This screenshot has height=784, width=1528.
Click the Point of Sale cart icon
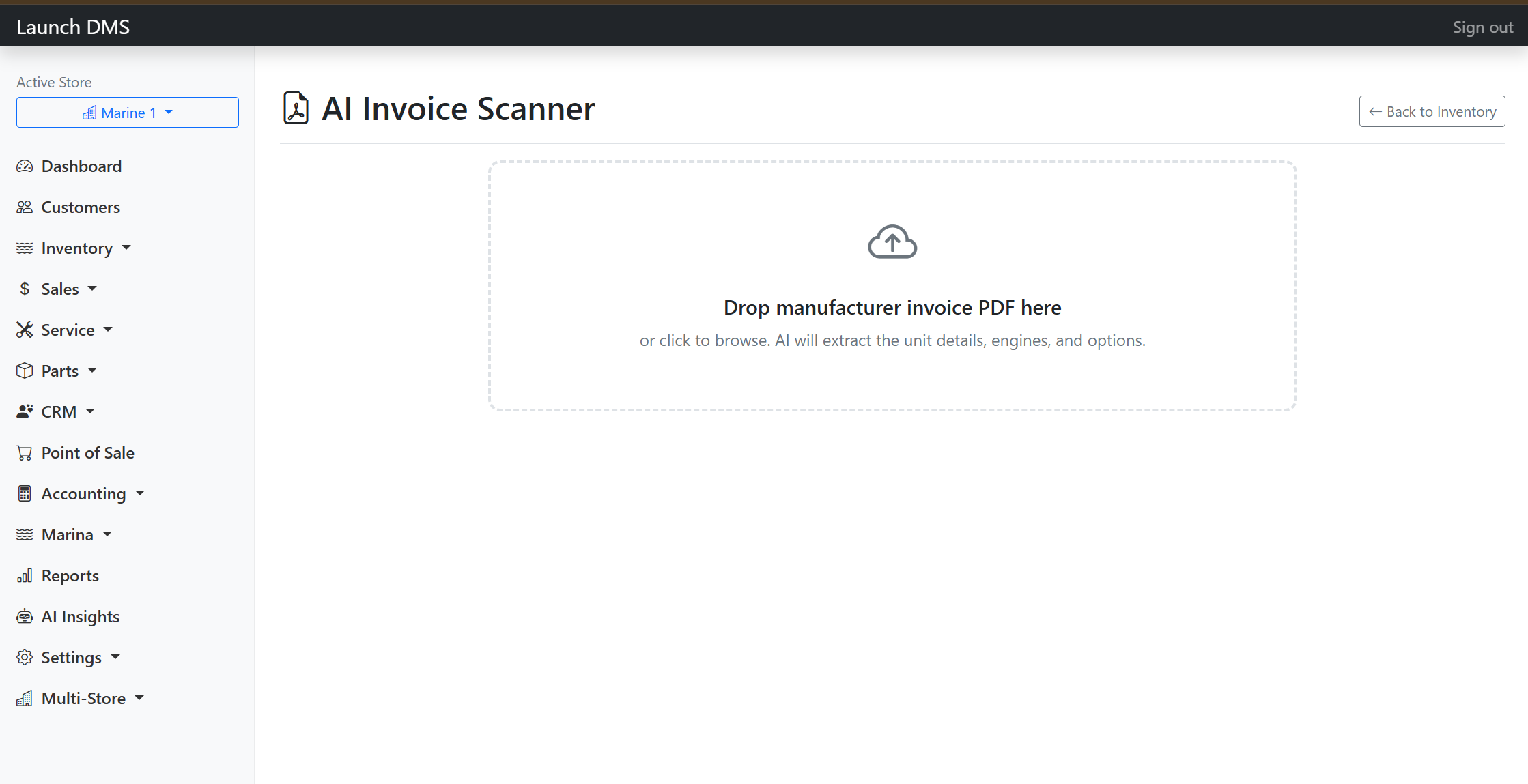(25, 453)
